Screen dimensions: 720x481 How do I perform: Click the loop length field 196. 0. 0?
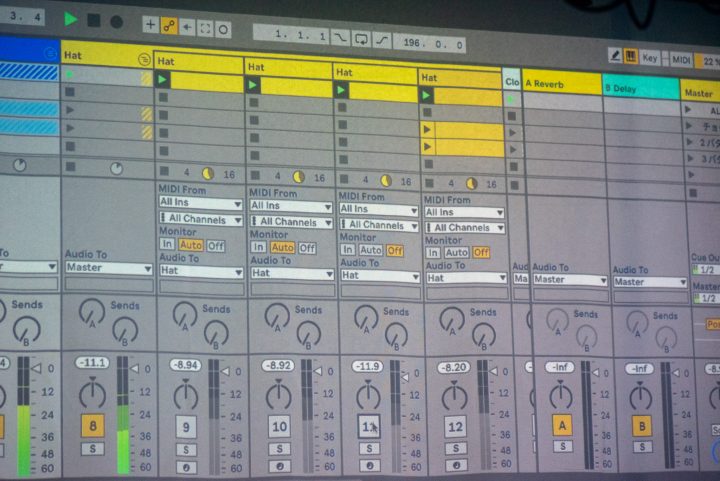429,44
